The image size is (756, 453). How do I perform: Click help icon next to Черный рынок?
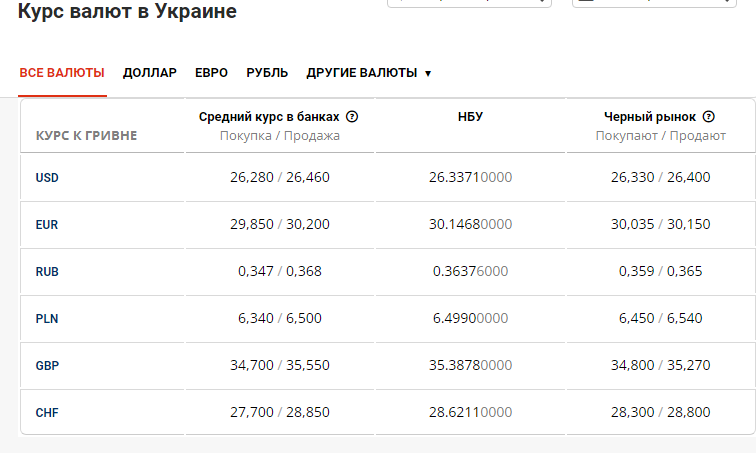click(x=709, y=116)
